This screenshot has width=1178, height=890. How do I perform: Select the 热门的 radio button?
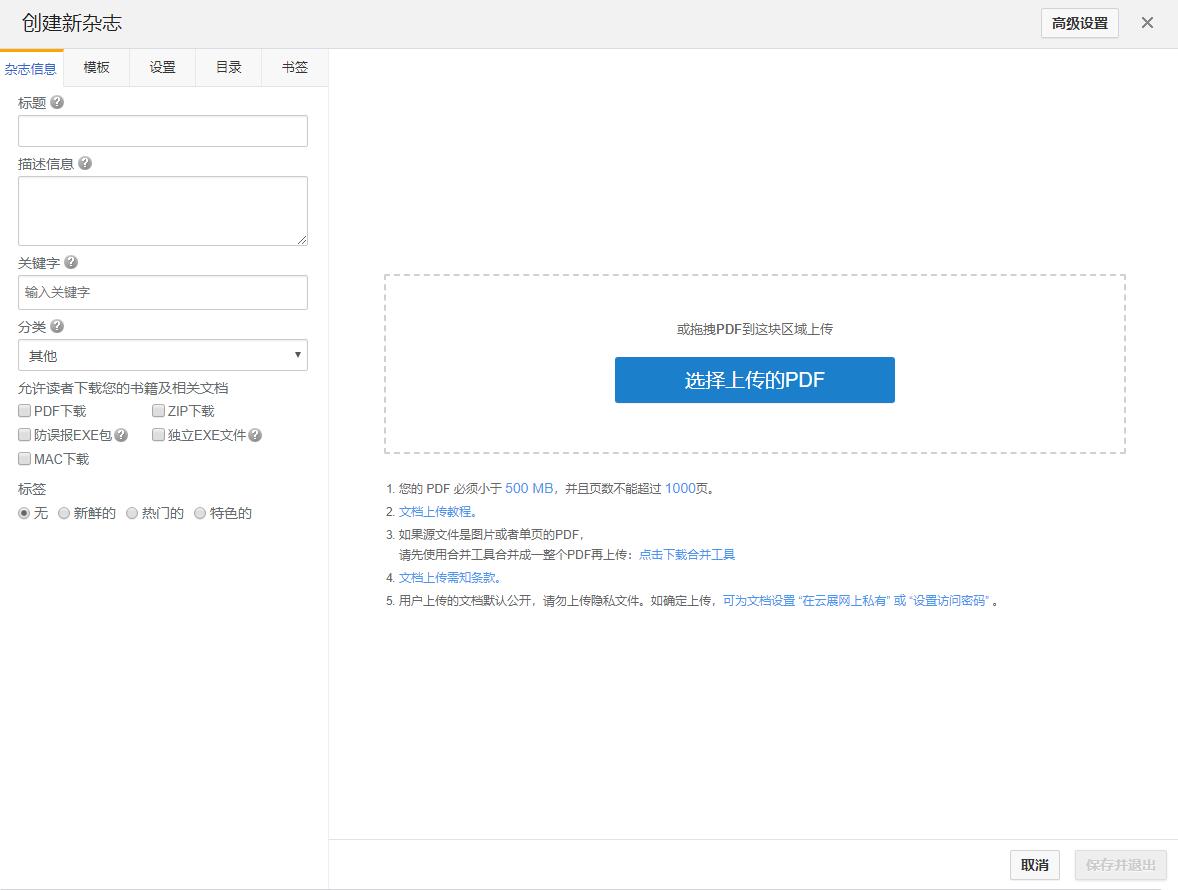point(132,513)
